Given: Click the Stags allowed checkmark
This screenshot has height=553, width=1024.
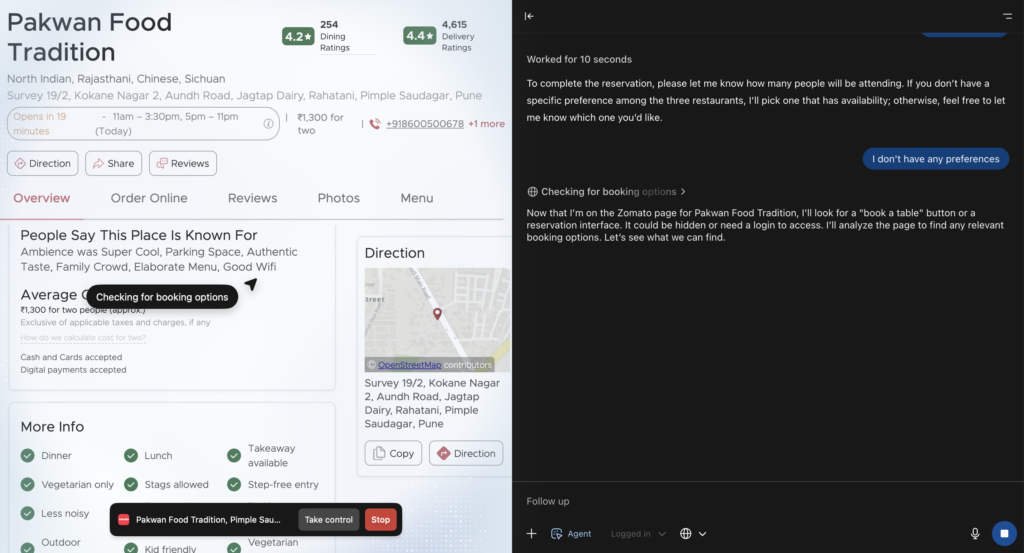Looking at the screenshot, I should 131,484.
